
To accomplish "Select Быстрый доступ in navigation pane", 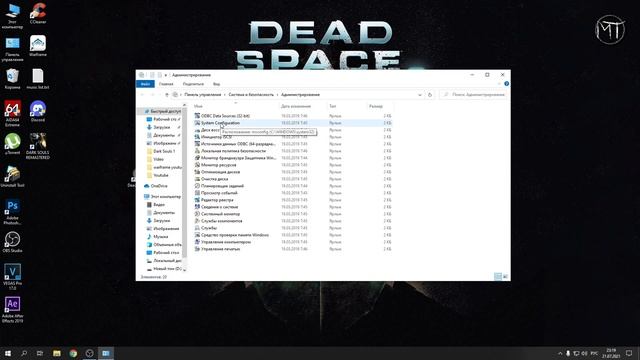I will point(162,111).
